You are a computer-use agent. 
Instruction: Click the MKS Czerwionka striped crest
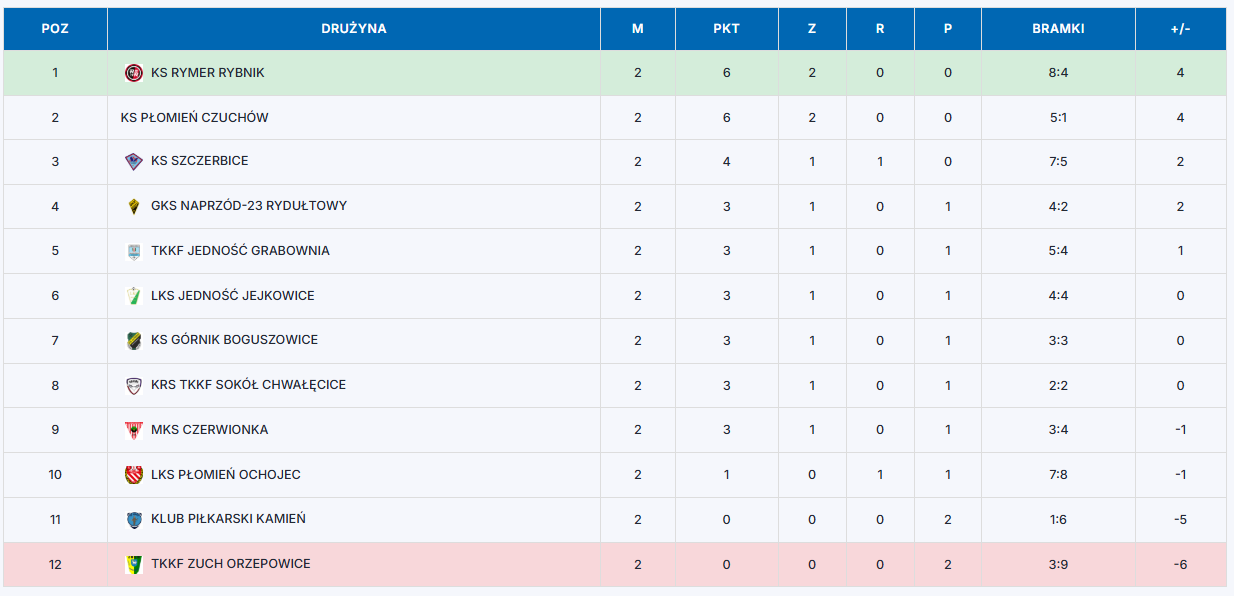point(134,430)
